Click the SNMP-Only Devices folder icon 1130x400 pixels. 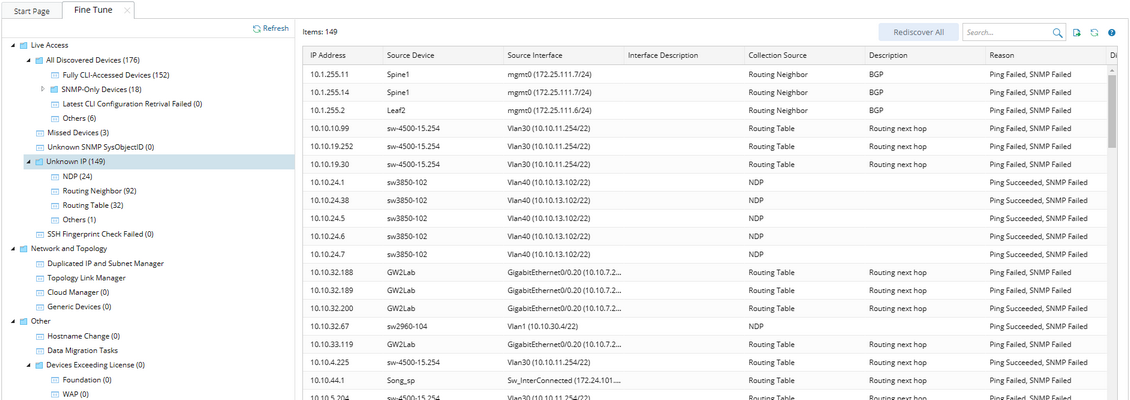tap(54, 89)
